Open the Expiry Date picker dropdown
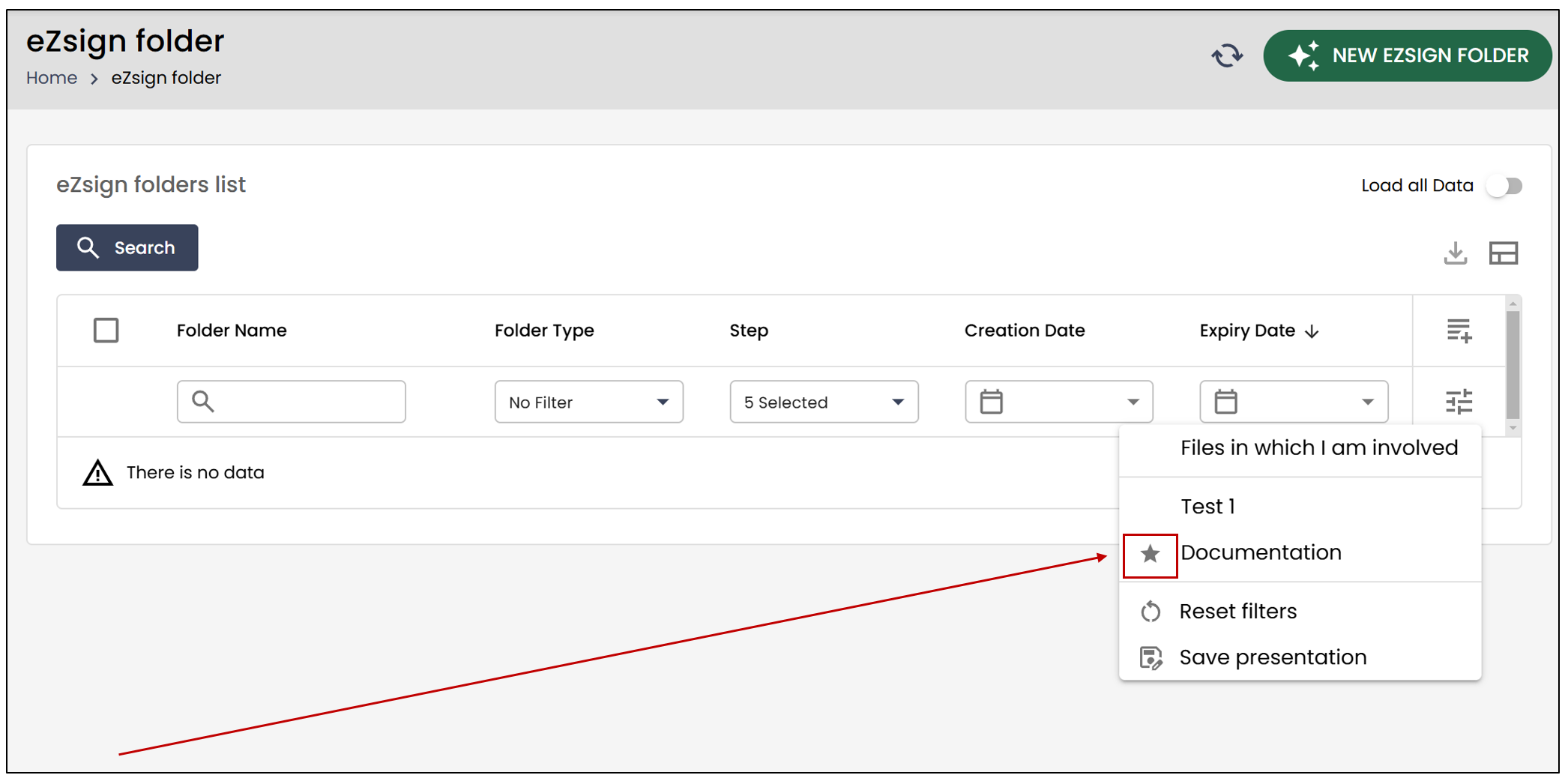The image size is (1568, 778). point(1294,402)
